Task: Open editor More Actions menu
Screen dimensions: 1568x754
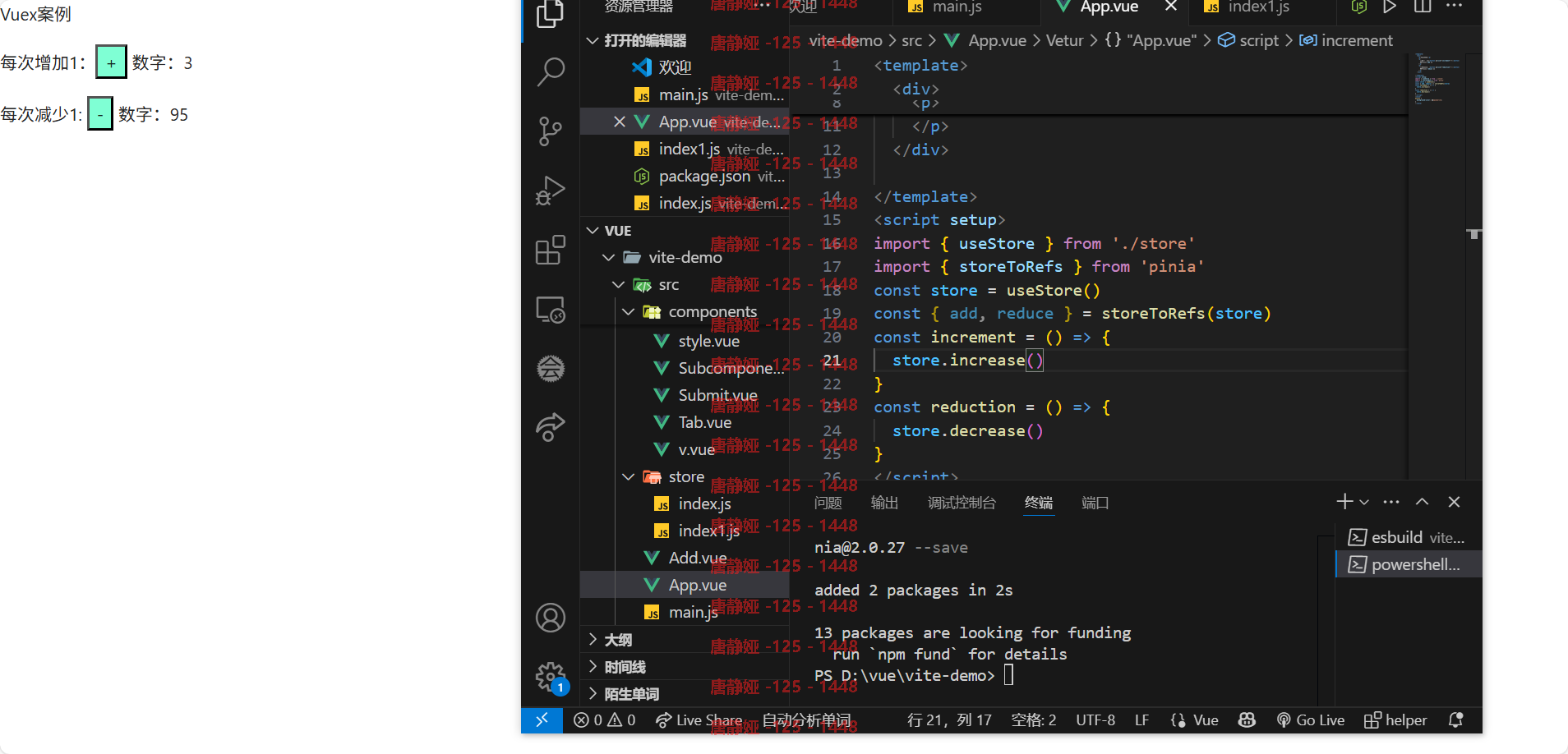Action: click(1455, 7)
